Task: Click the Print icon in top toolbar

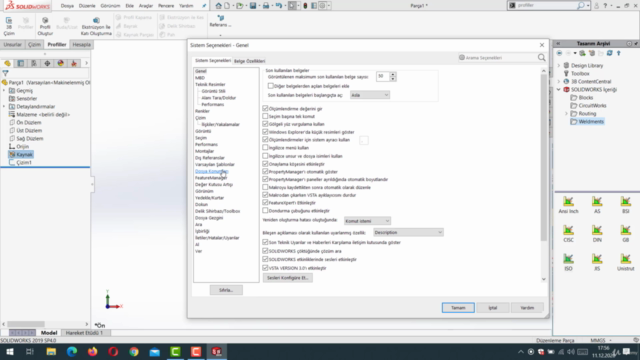Action: tap(266, 6)
